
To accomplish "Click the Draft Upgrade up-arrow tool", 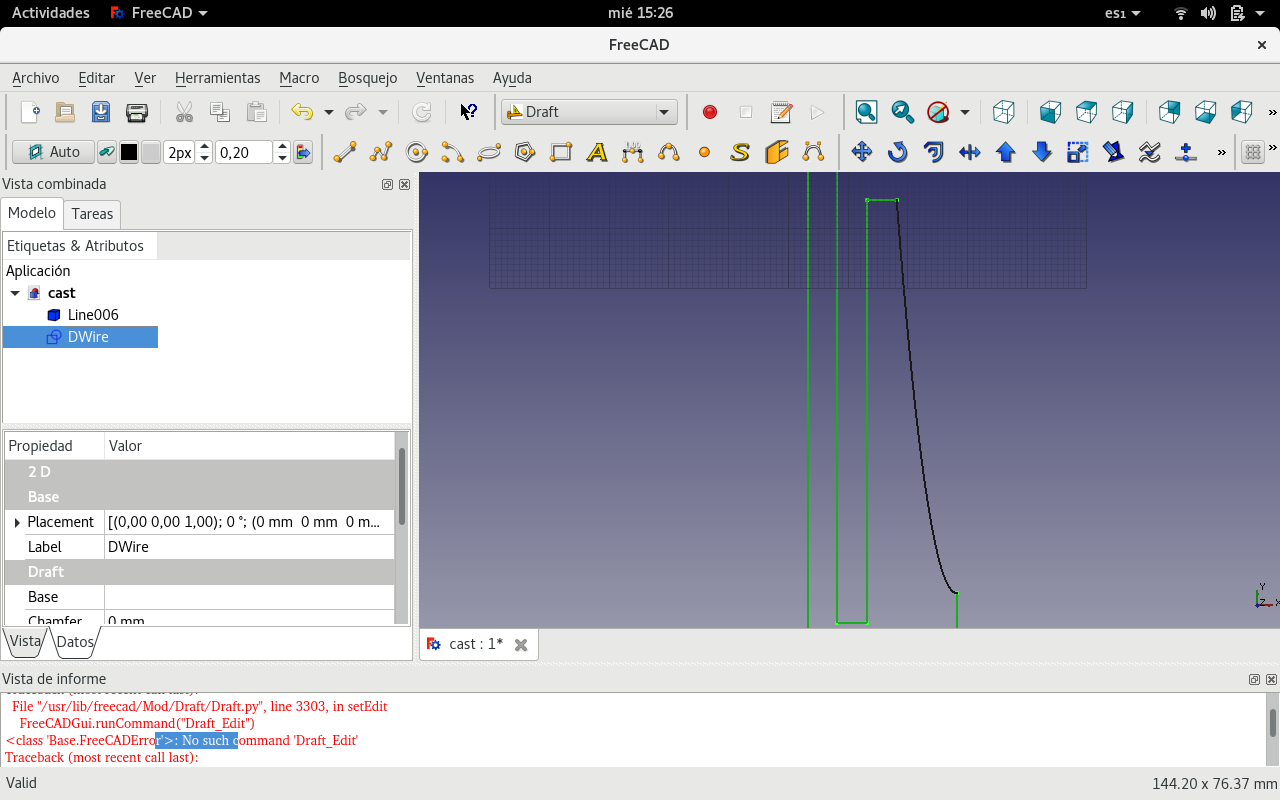I will [1006, 152].
